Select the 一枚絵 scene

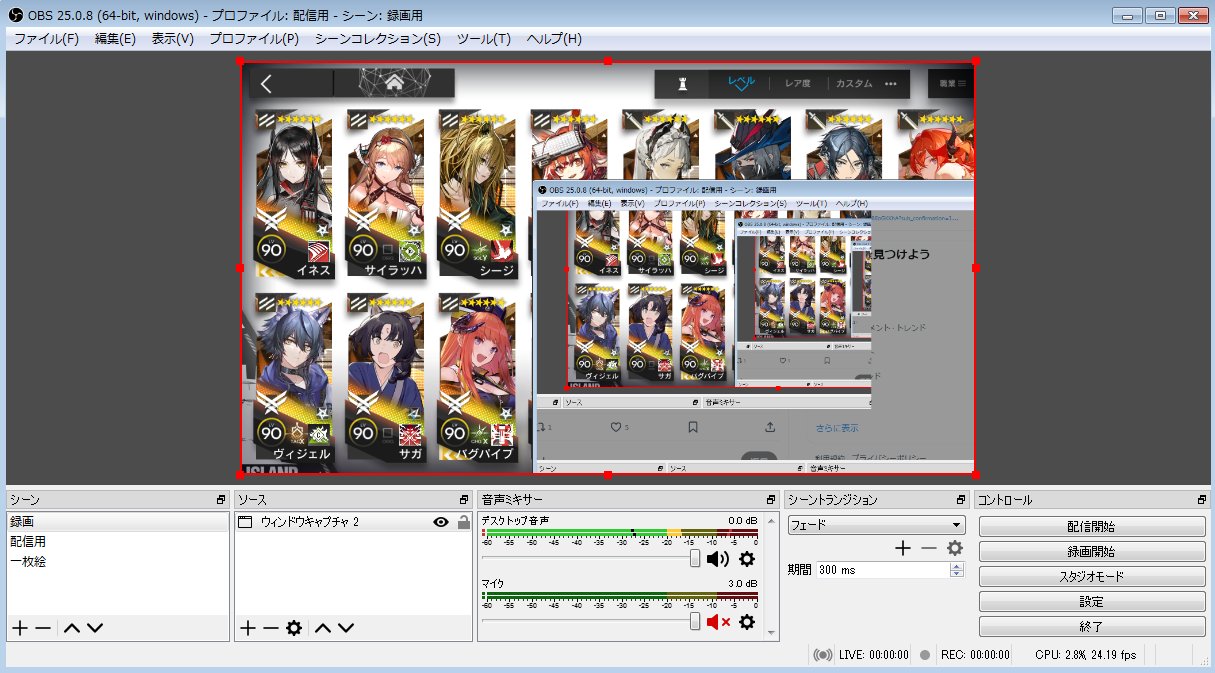[x=118, y=561]
